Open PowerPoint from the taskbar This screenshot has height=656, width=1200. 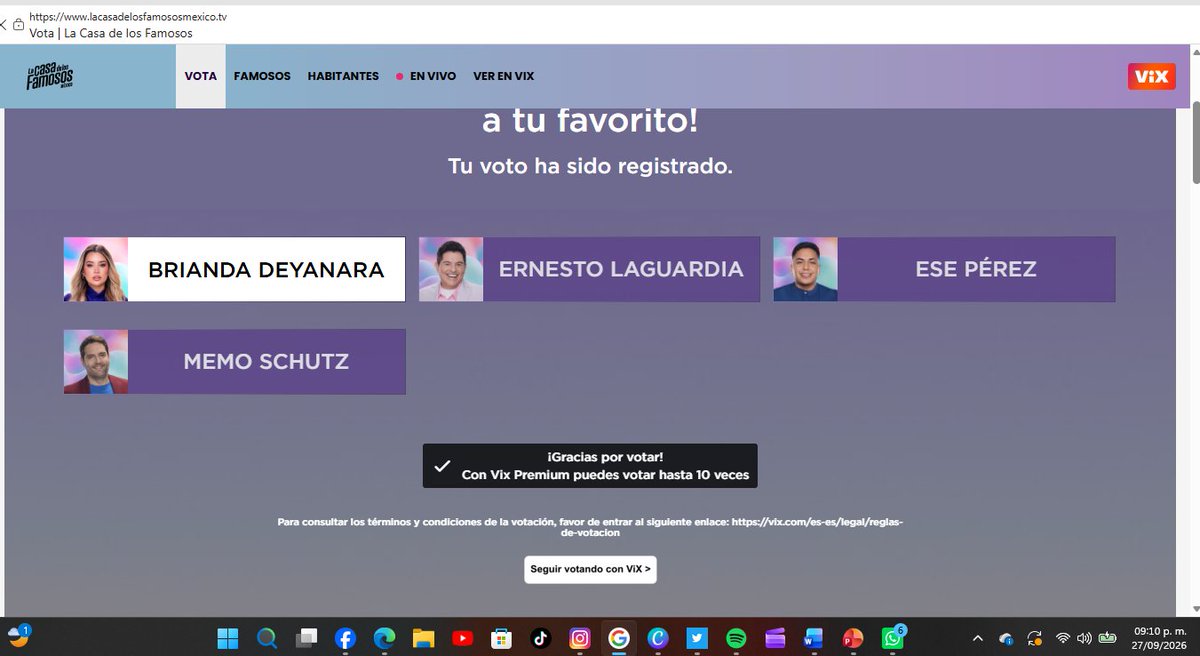click(x=852, y=638)
